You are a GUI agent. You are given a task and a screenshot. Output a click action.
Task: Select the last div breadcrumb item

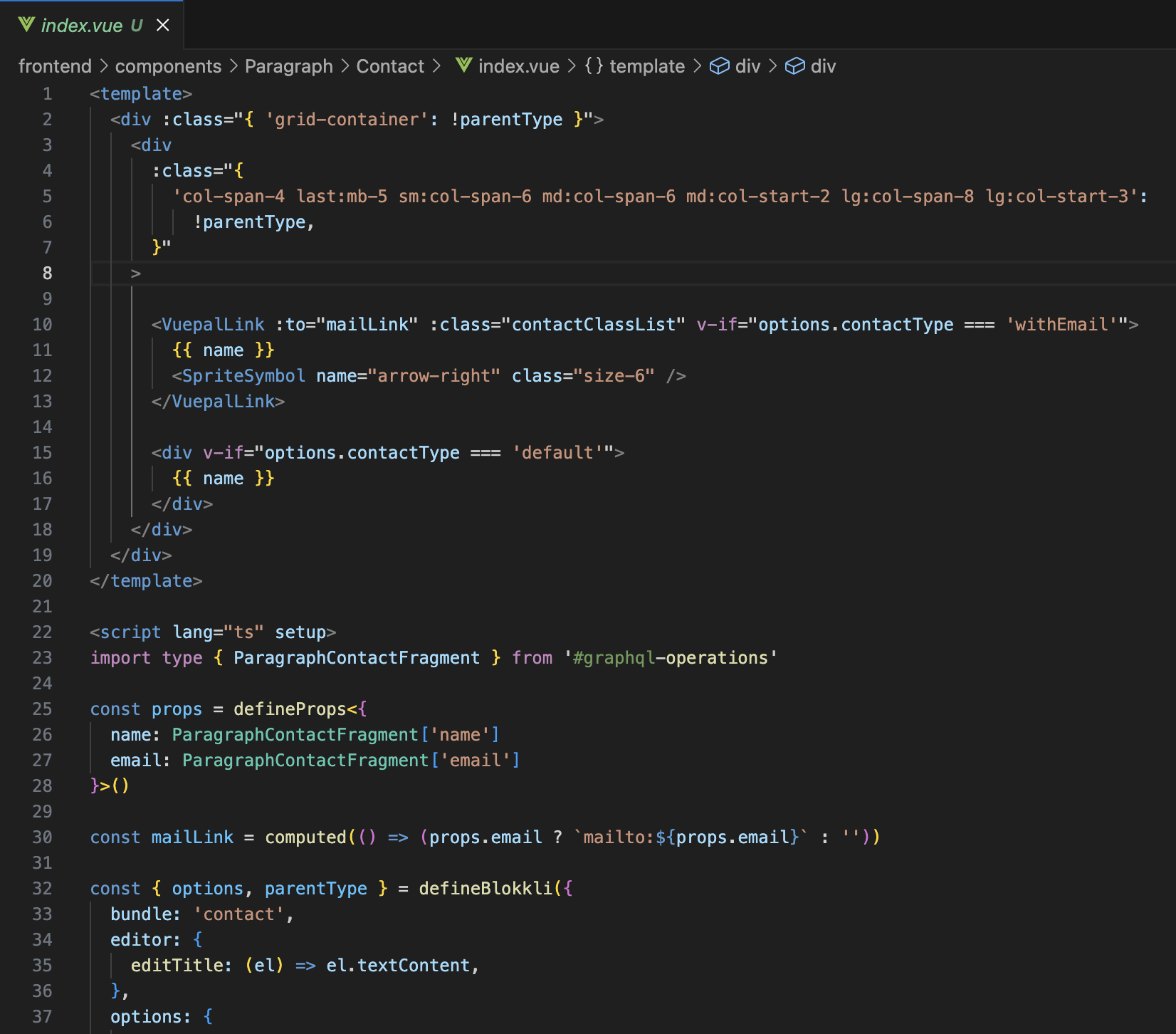point(823,66)
